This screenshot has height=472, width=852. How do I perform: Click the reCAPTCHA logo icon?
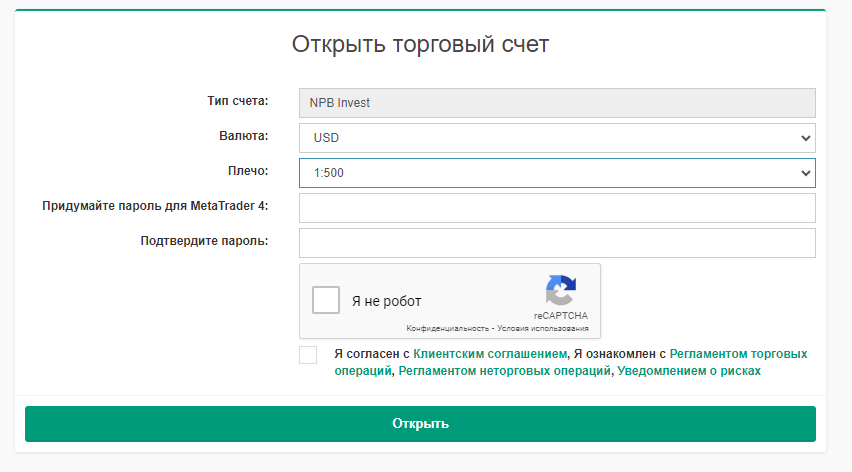pyautogui.click(x=561, y=291)
